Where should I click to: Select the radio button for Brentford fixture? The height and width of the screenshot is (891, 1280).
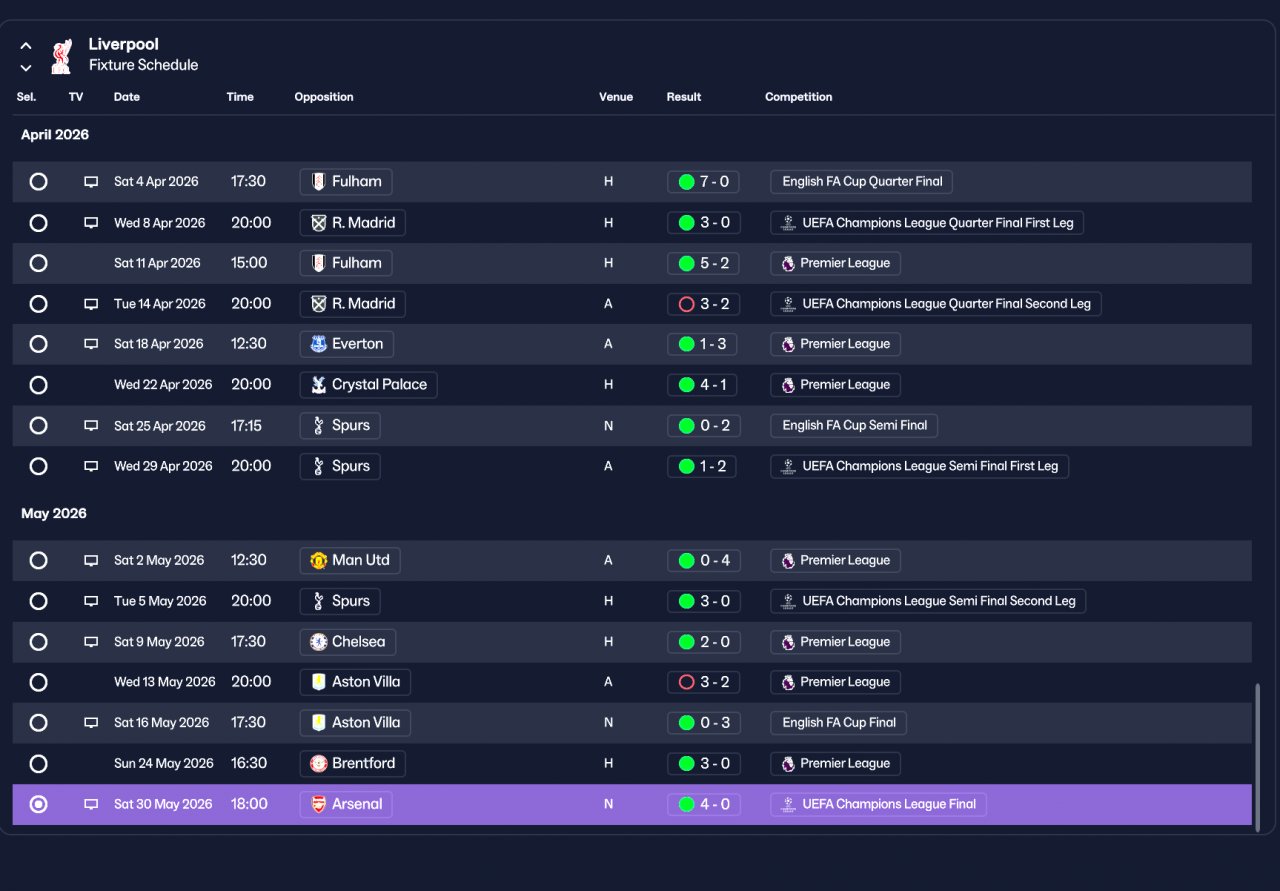(38, 764)
